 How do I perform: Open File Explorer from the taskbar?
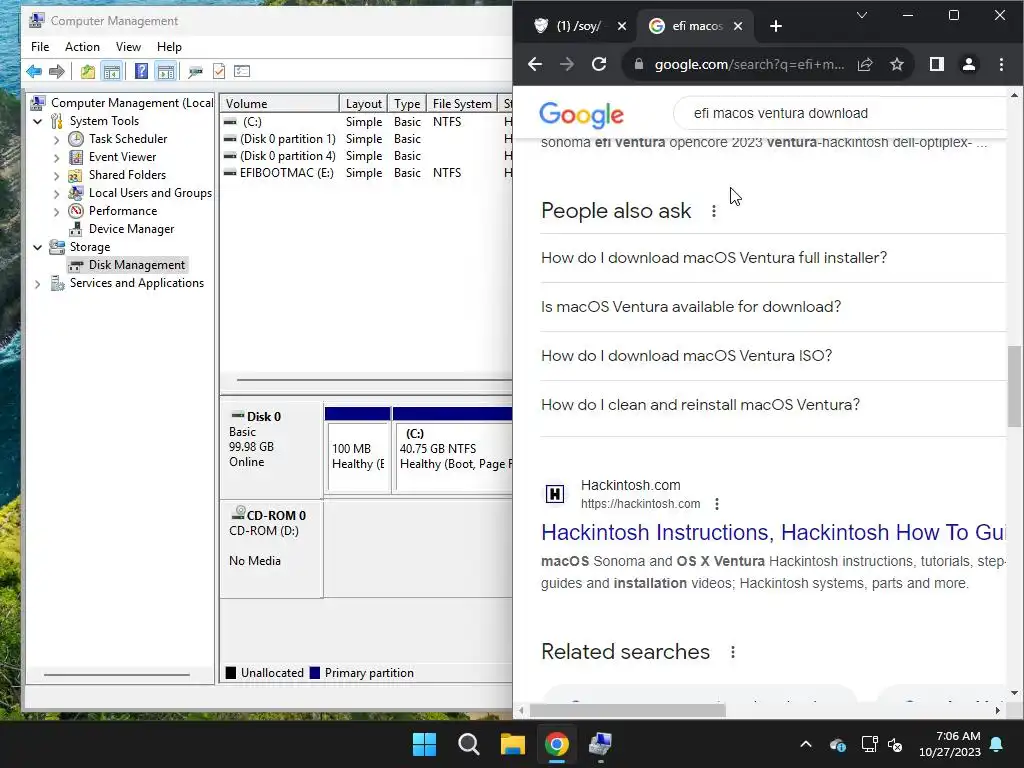pyautogui.click(x=513, y=744)
